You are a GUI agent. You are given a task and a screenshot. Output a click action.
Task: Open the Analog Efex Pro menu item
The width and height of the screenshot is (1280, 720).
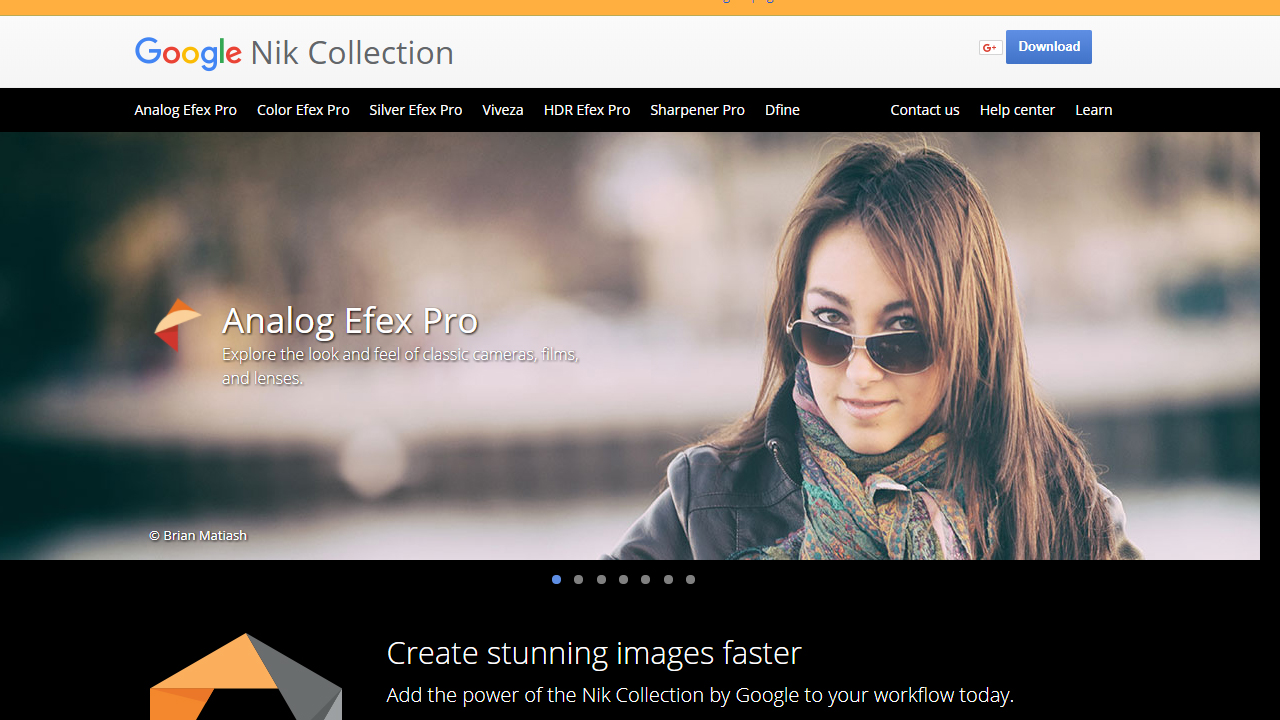click(x=186, y=110)
